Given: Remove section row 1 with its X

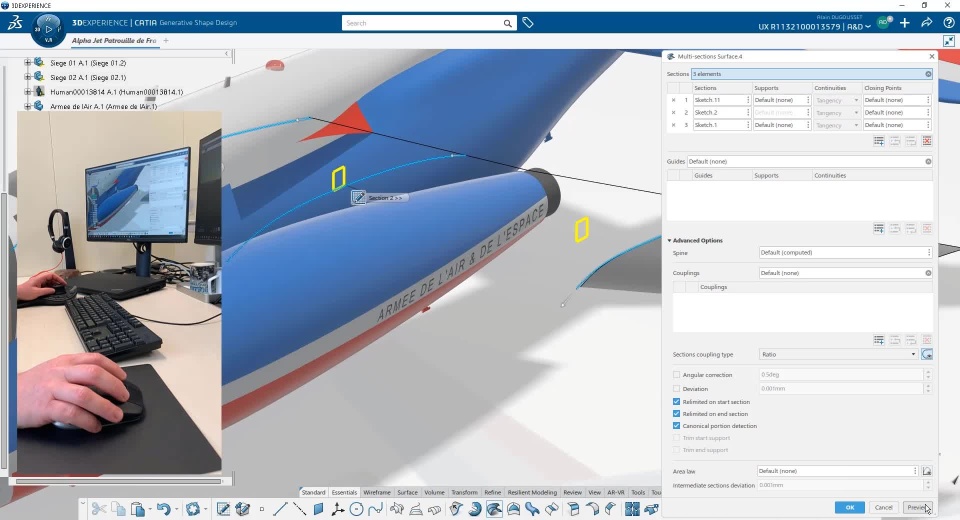Looking at the screenshot, I should pos(673,100).
